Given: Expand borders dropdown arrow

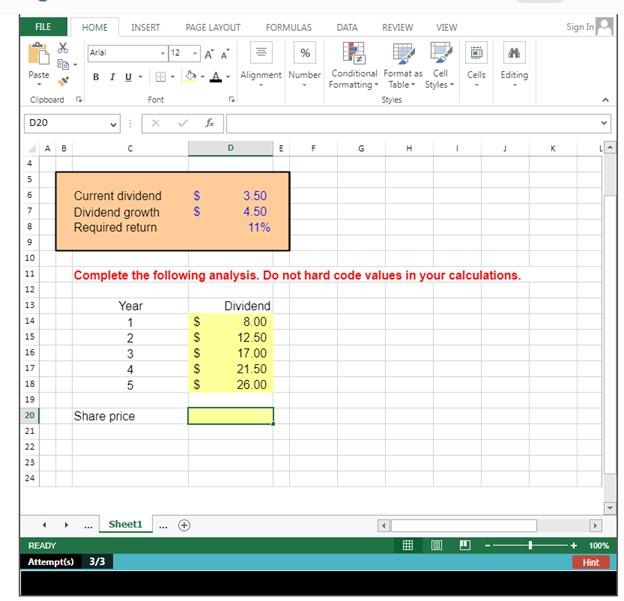Looking at the screenshot, I should [x=173, y=77].
